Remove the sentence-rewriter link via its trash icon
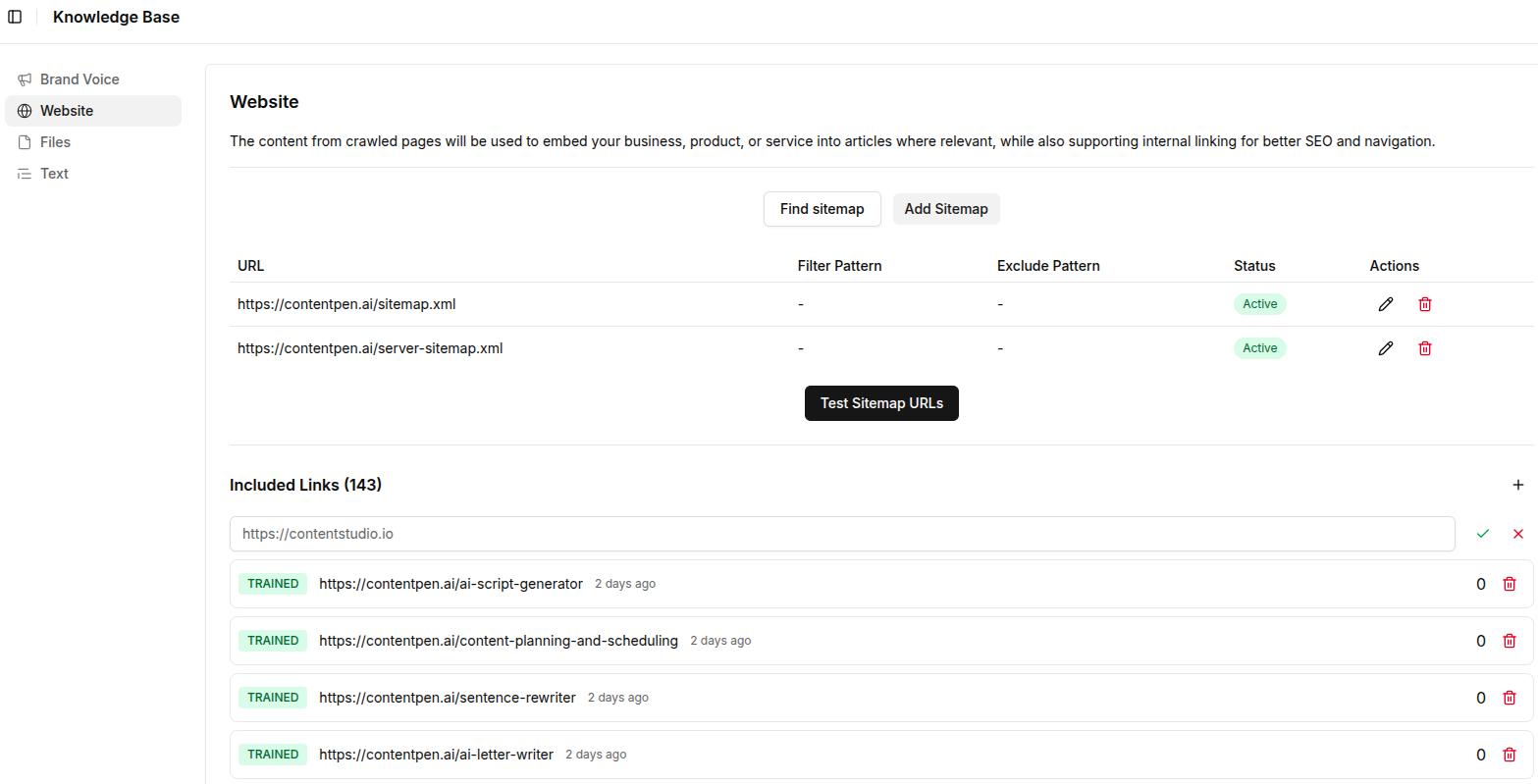Screen dimensions: 1538x784 pos(1510,697)
